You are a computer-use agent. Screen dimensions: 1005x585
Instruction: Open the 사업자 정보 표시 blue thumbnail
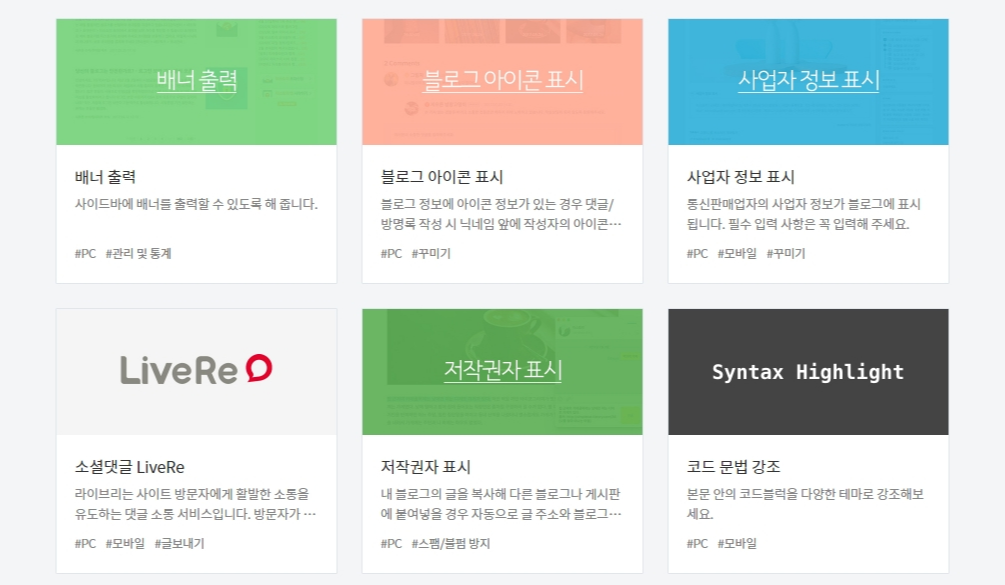coord(808,81)
